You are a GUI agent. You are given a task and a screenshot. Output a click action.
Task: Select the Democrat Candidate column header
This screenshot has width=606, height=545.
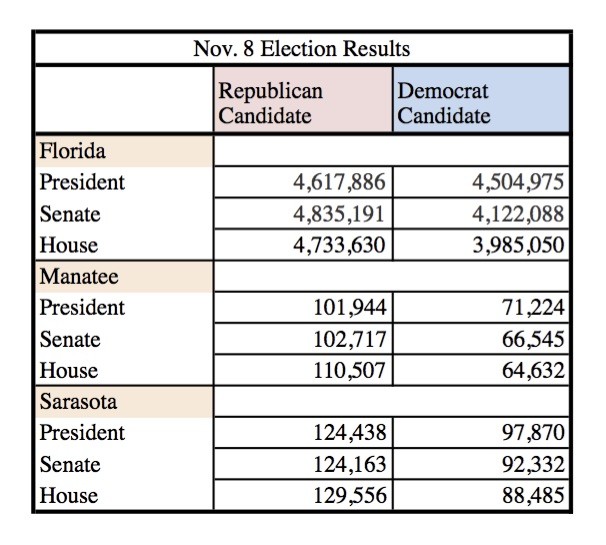point(480,103)
